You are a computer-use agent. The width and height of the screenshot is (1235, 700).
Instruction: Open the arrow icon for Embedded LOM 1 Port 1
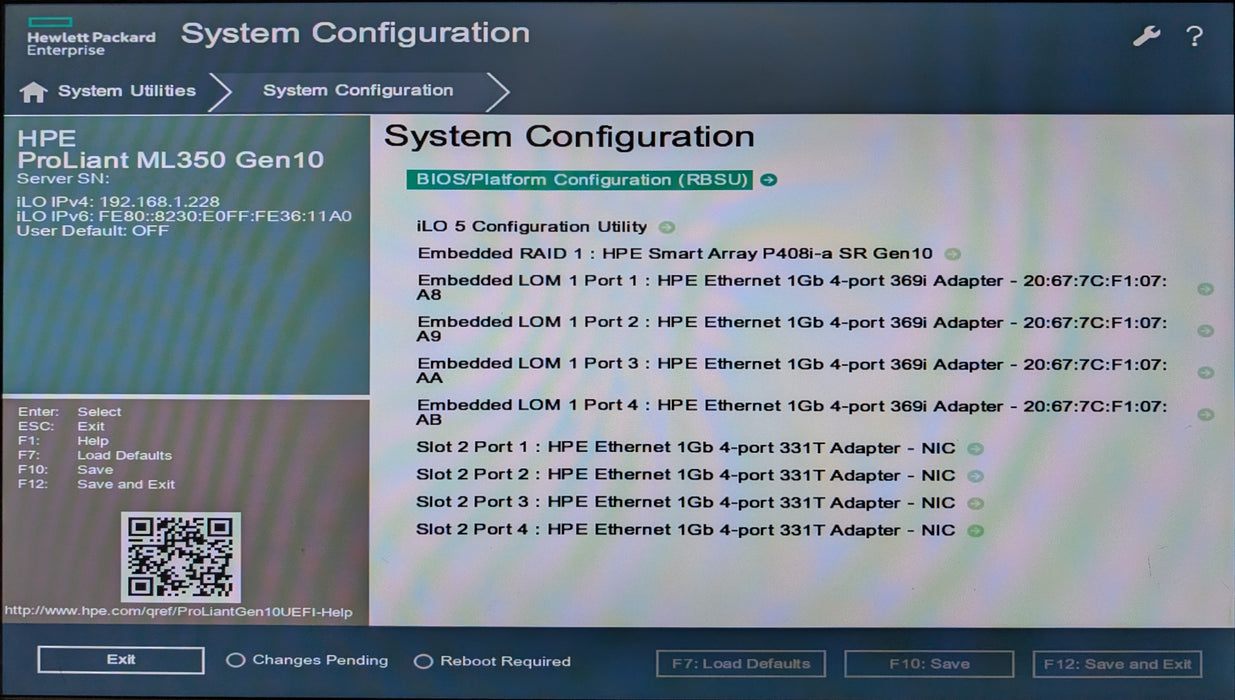tap(1205, 289)
